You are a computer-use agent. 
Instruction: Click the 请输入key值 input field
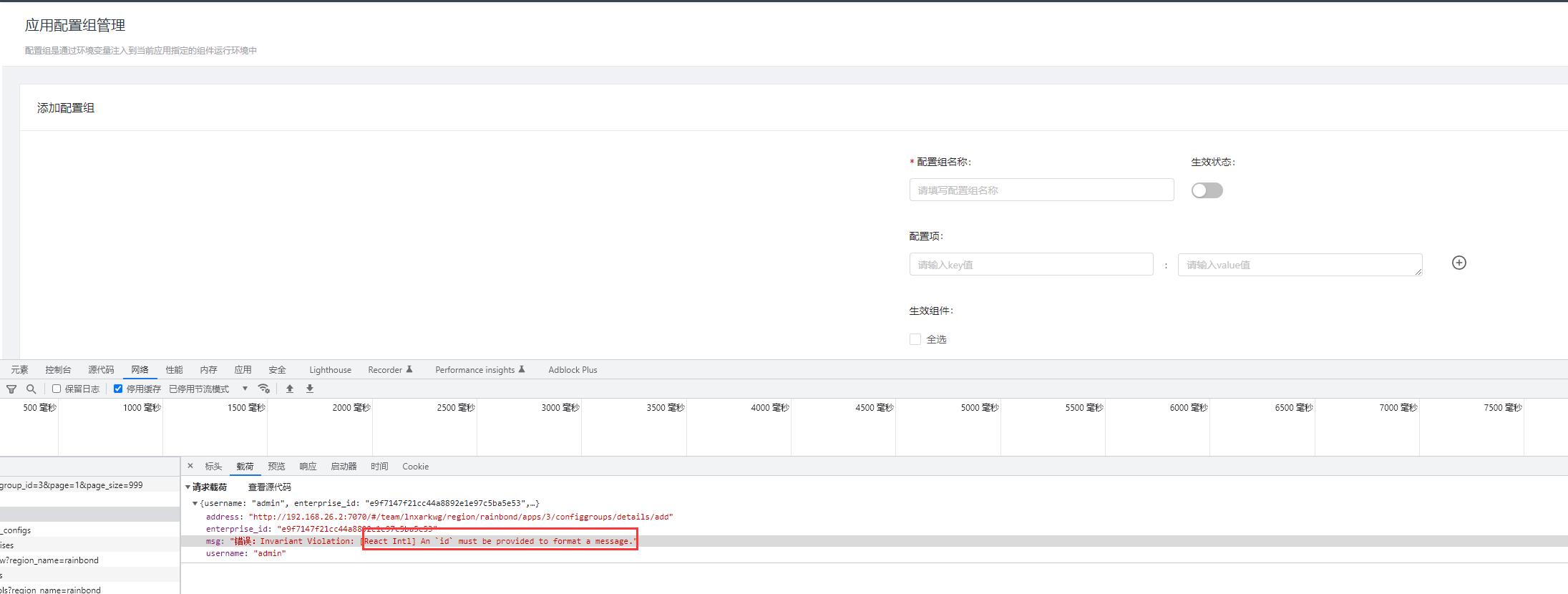(1031, 264)
